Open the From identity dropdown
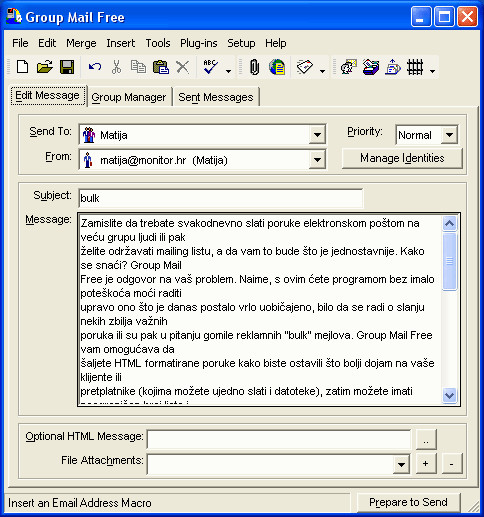Image resolution: width=484 pixels, height=517 pixels. (x=317, y=160)
